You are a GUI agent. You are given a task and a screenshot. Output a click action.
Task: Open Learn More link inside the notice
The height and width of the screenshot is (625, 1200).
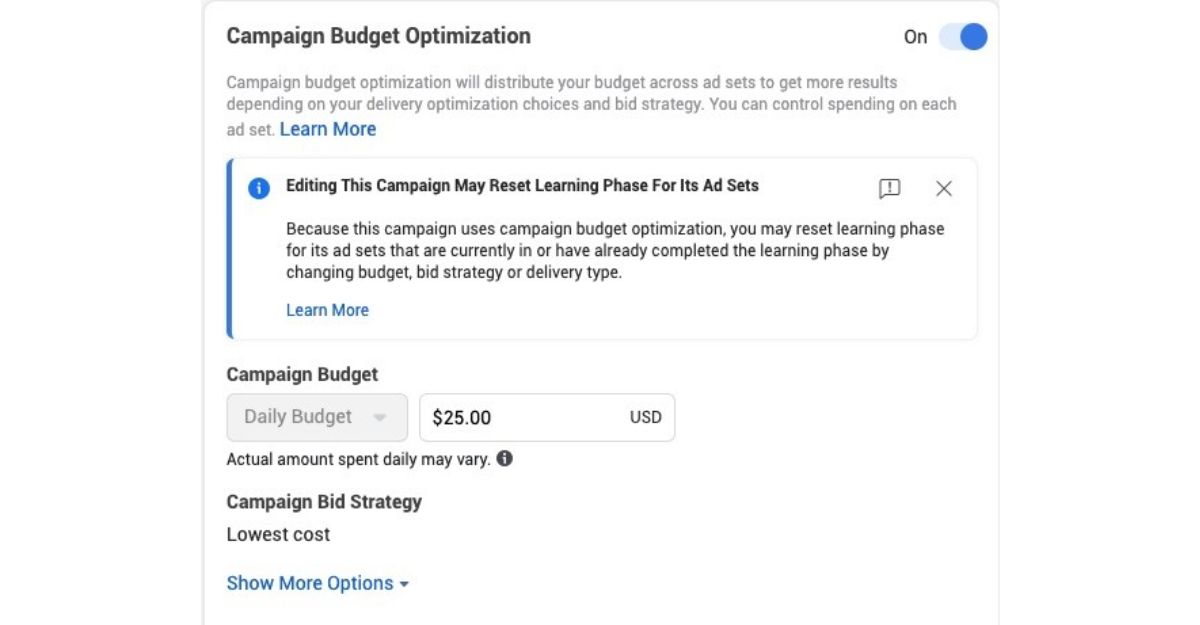[327, 310]
